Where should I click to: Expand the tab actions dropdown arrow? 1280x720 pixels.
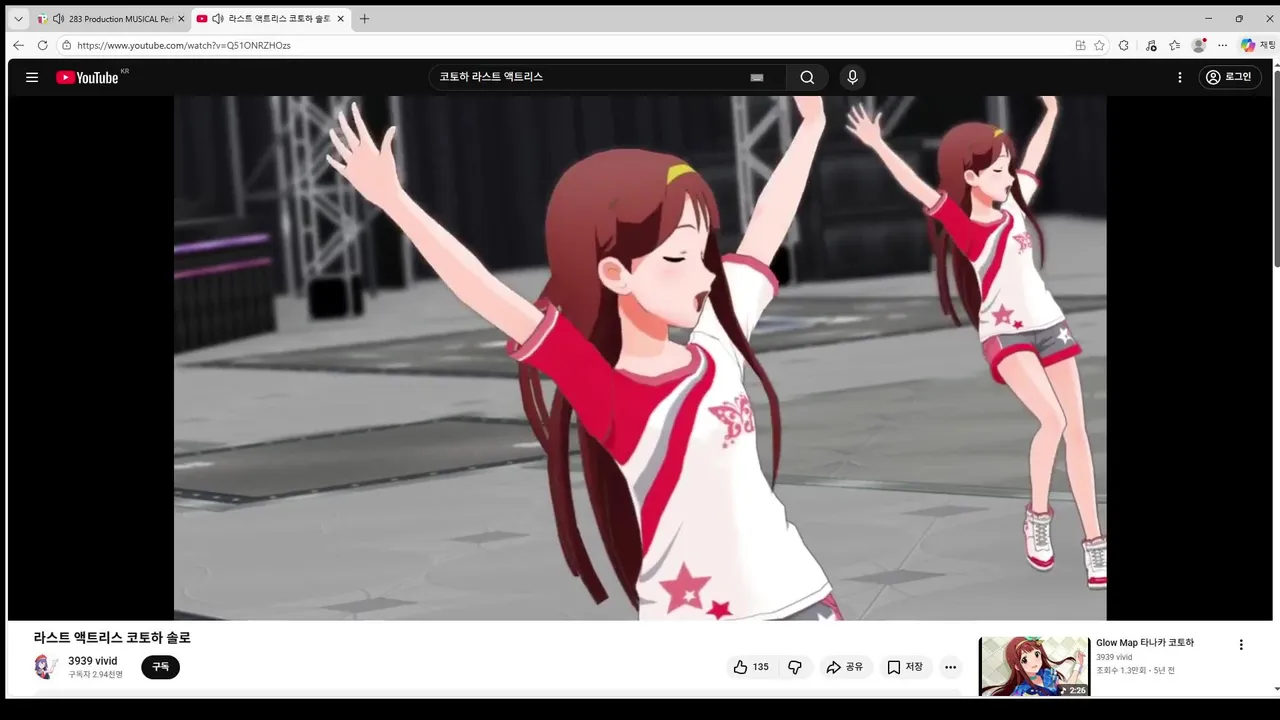pos(18,19)
